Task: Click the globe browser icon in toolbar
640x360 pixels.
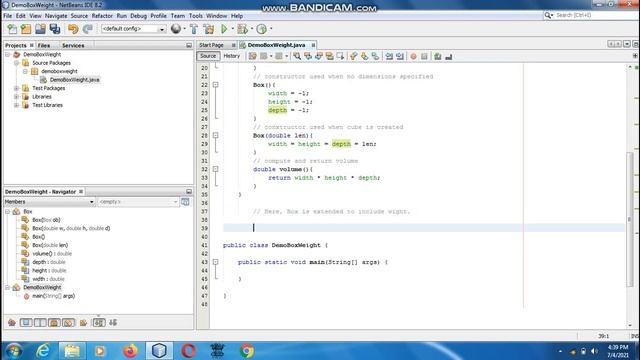Action: [176, 29]
